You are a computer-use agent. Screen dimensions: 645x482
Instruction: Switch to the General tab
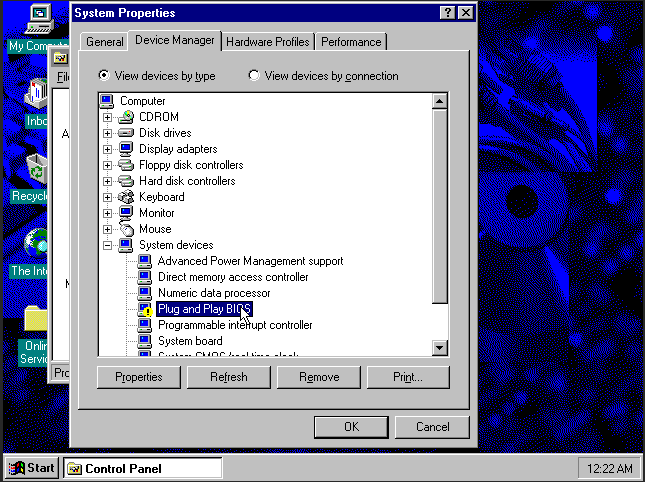(104, 42)
